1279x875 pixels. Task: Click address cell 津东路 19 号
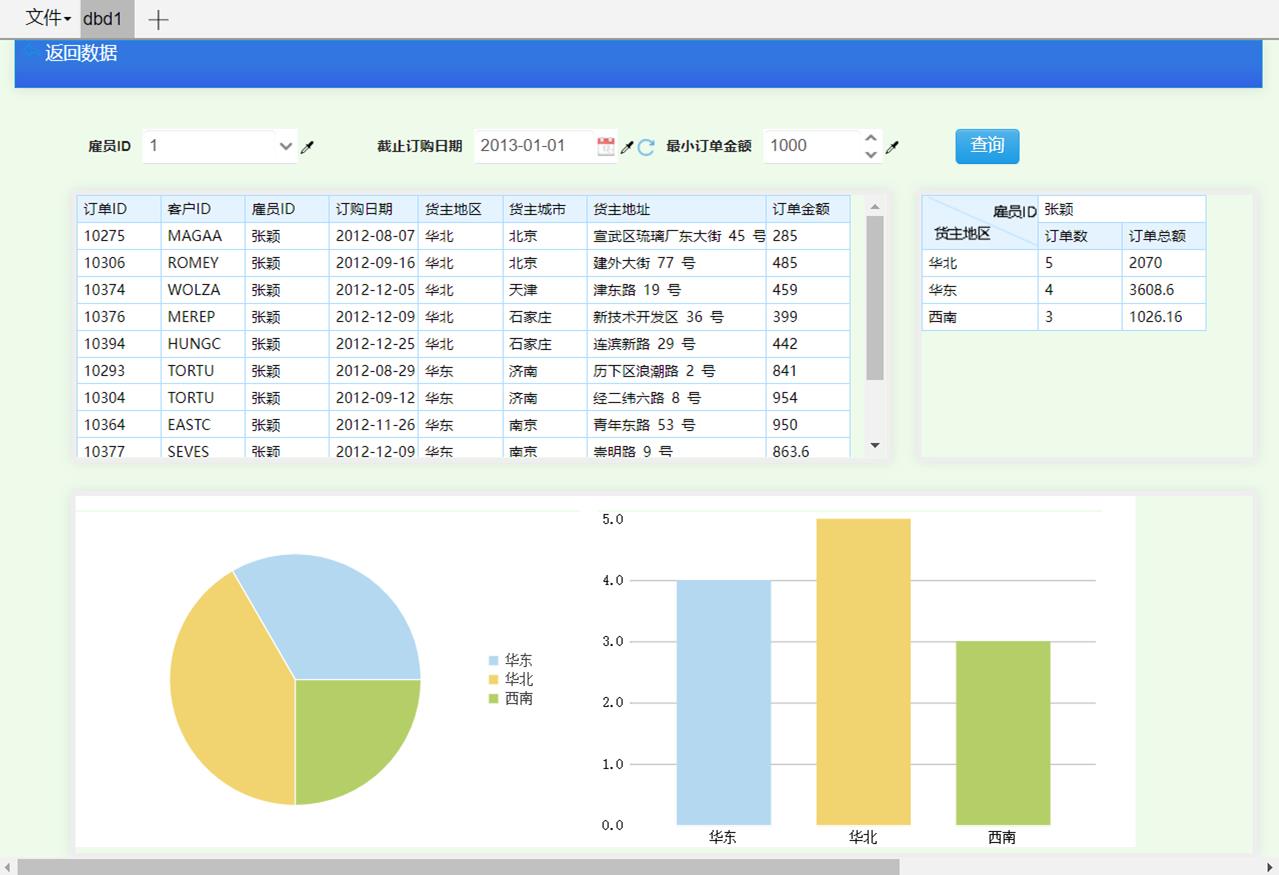click(x=677, y=290)
